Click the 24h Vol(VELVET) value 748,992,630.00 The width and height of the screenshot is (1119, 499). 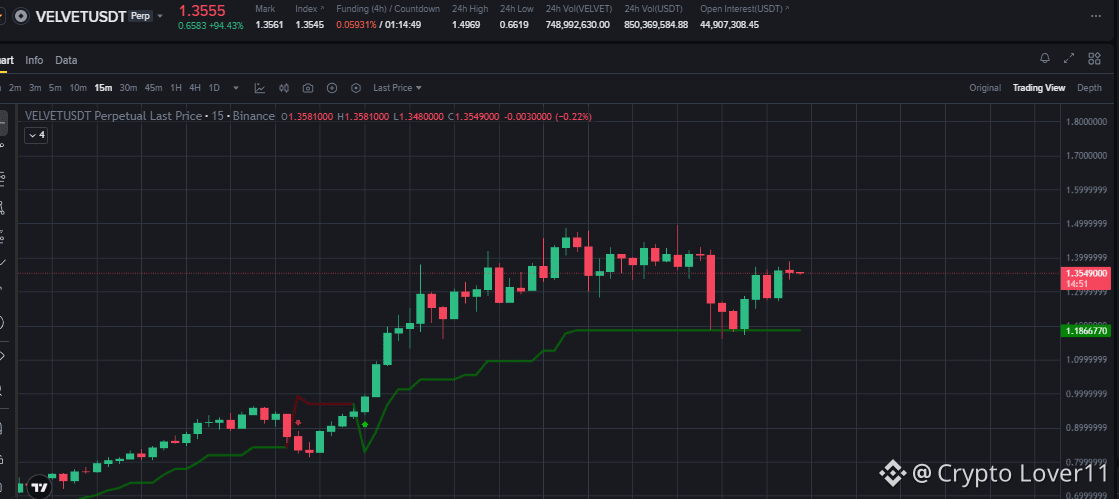pos(577,24)
